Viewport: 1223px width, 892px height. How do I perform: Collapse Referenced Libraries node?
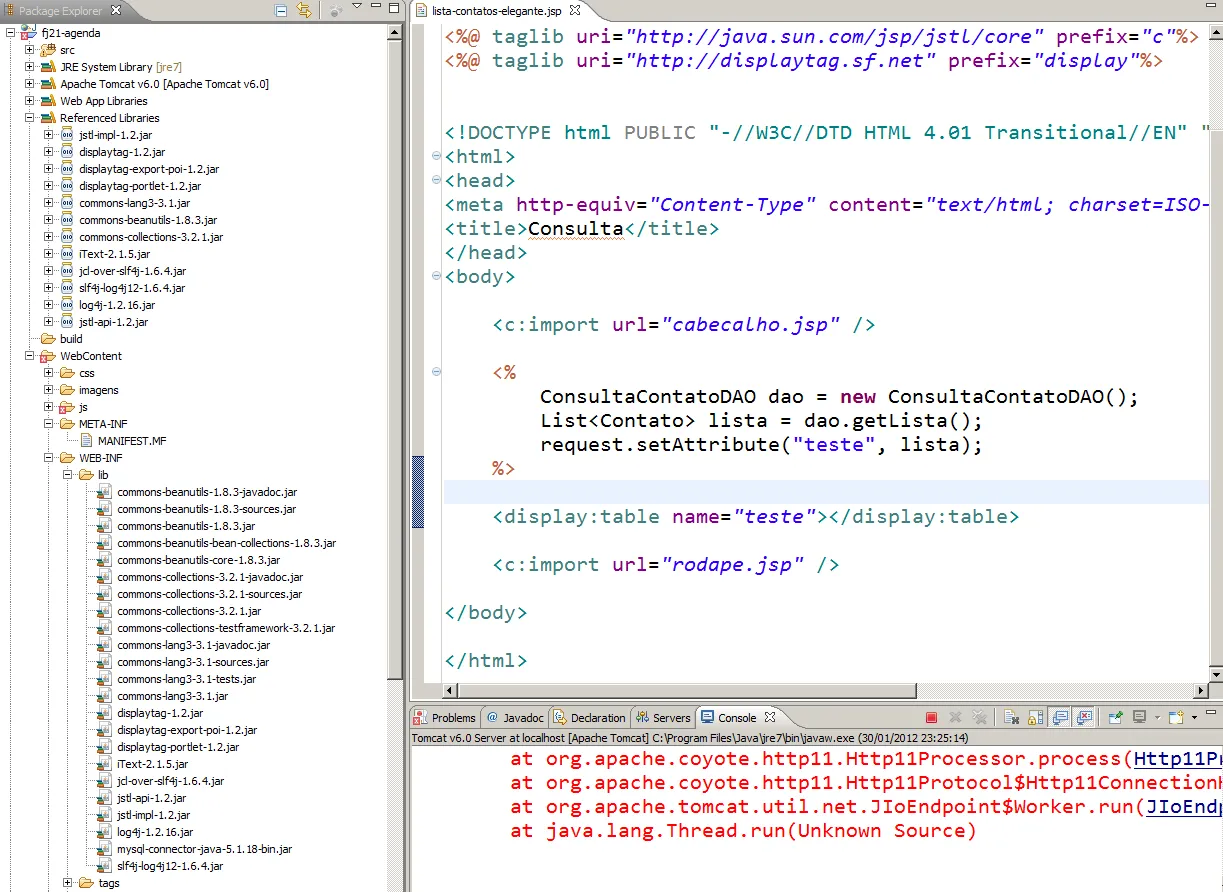[x=30, y=118]
